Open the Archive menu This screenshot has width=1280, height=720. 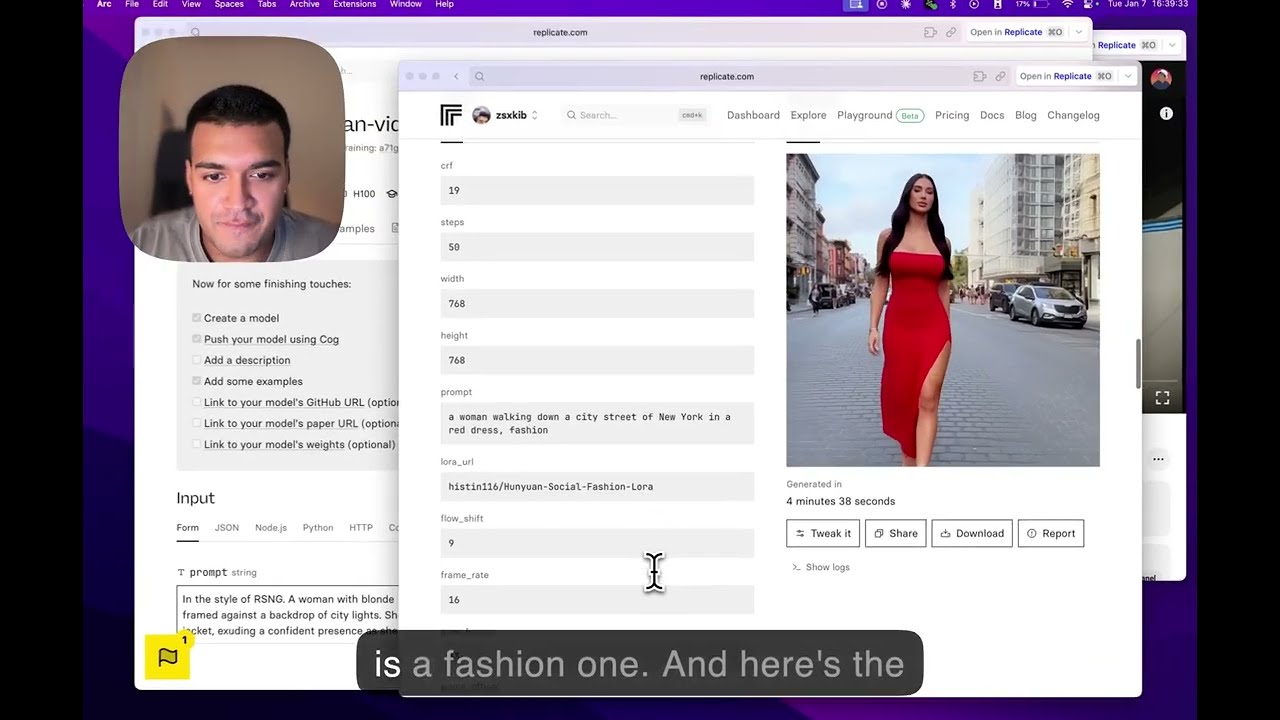point(305,4)
